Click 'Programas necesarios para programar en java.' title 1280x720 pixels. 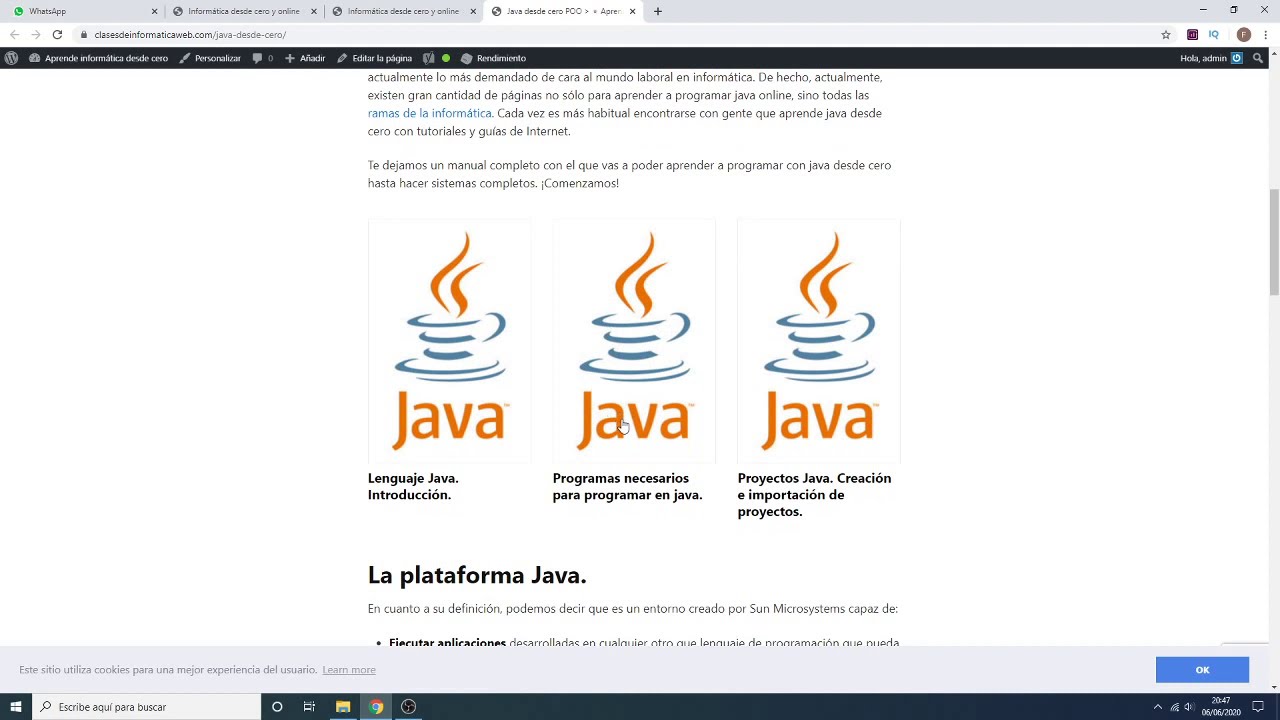click(x=627, y=486)
